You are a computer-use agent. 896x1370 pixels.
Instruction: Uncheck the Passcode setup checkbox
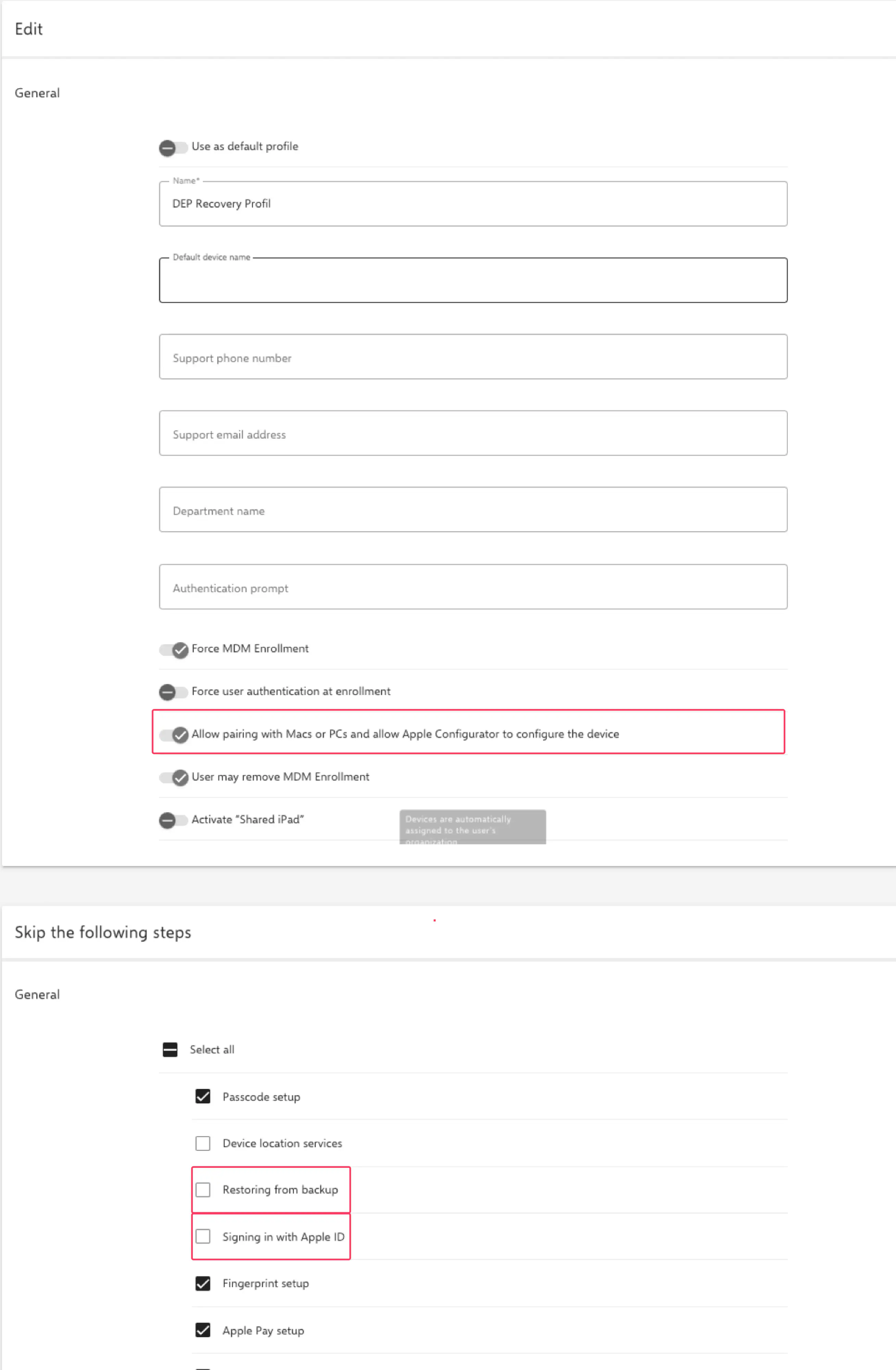pyautogui.click(x=202, y=1096)
